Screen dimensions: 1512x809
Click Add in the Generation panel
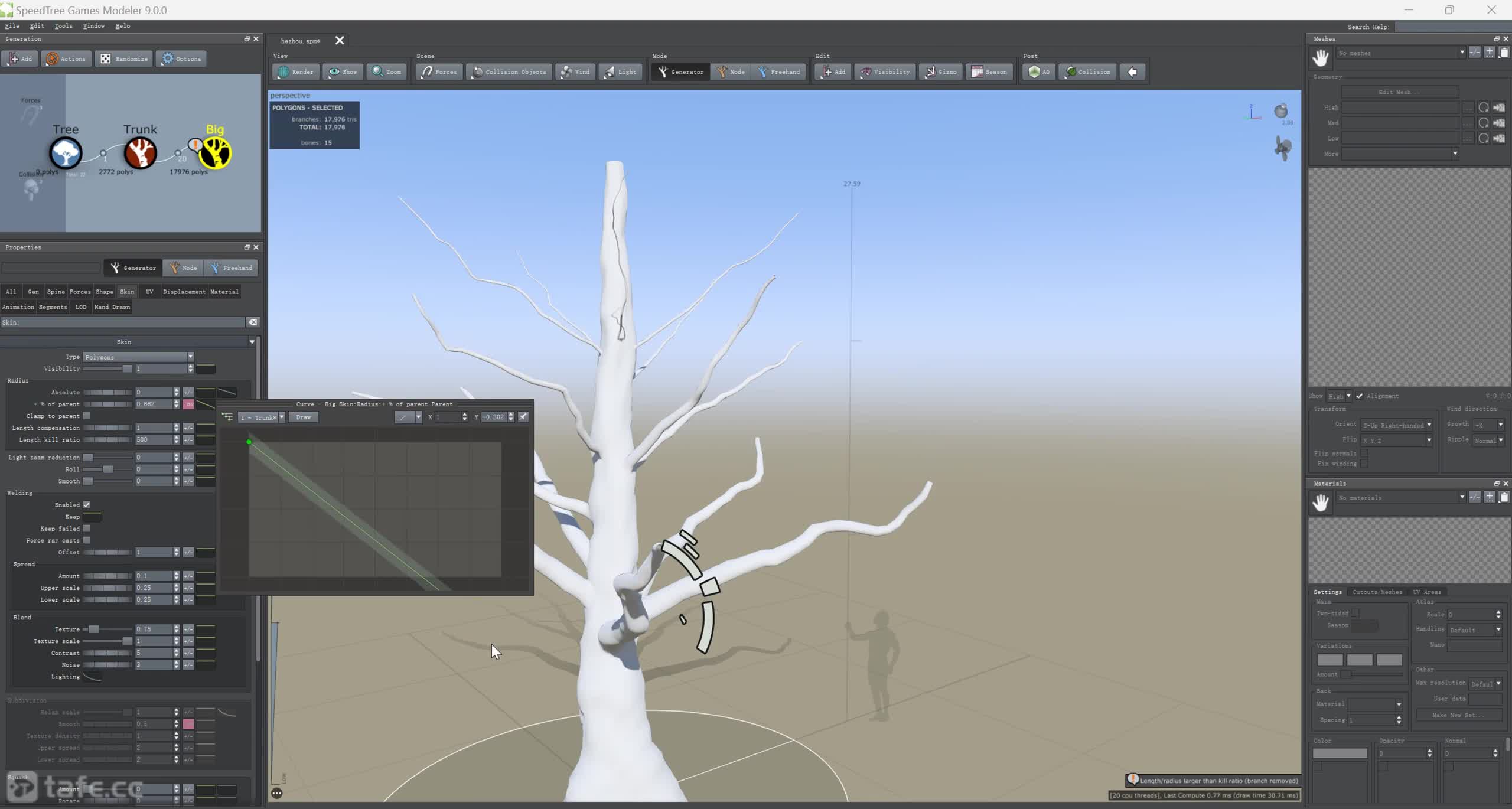pyautogui.click(x=19, y=58)
